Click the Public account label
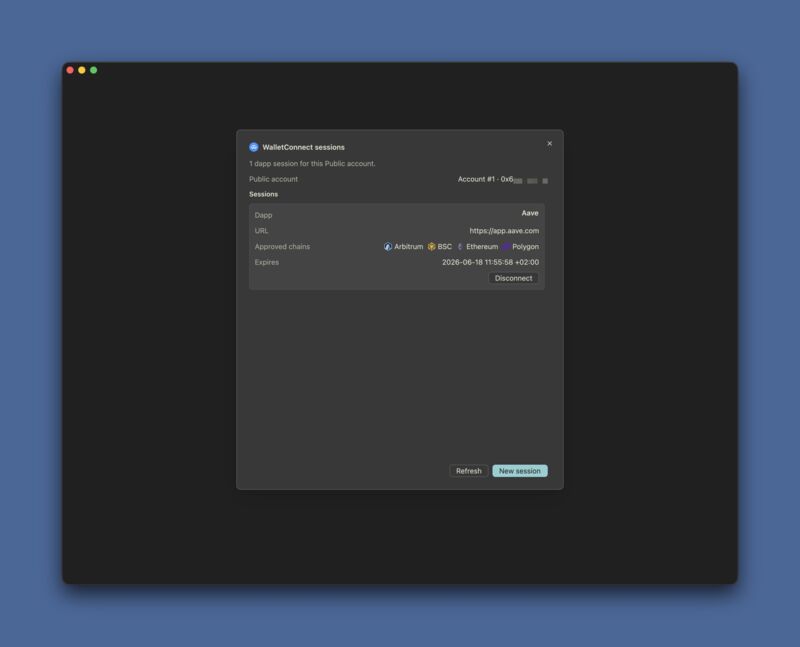This screenshot has width=800, height=647. point(273,179)
